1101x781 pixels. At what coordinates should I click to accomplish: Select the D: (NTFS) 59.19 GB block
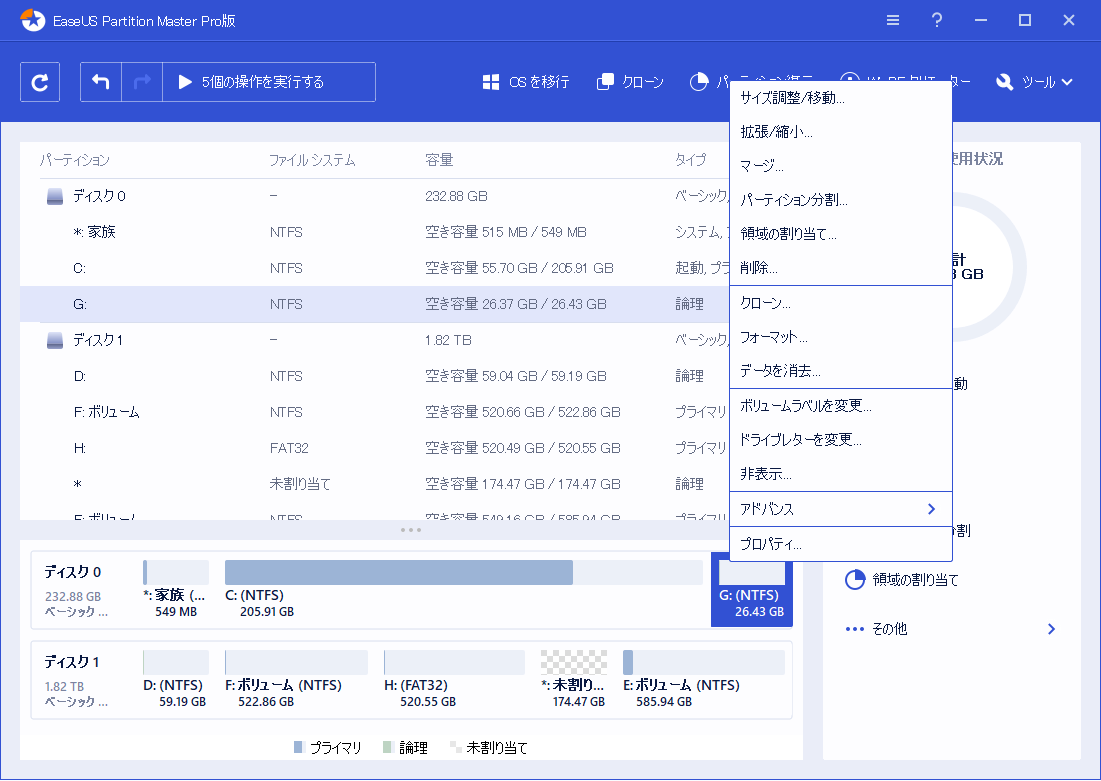[176, 679]
